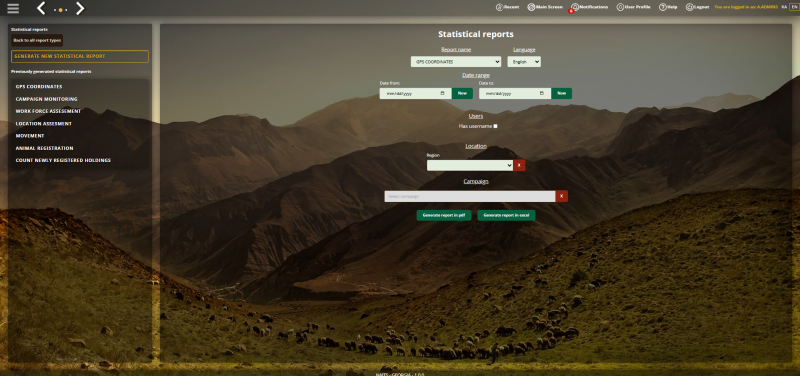Open GPS Coordinates previous report
The height and width of the screenshot is (376, 800).
[x=39, y=87]
